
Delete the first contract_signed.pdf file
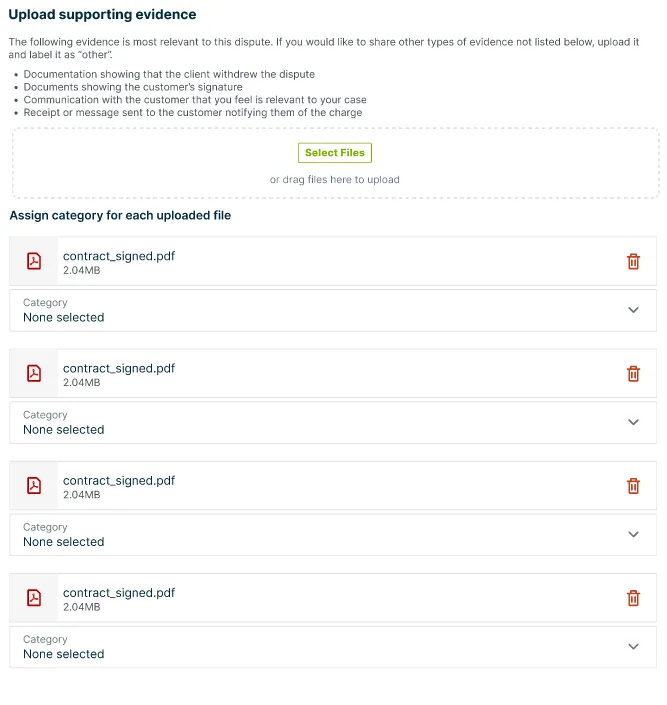(633, 261)
